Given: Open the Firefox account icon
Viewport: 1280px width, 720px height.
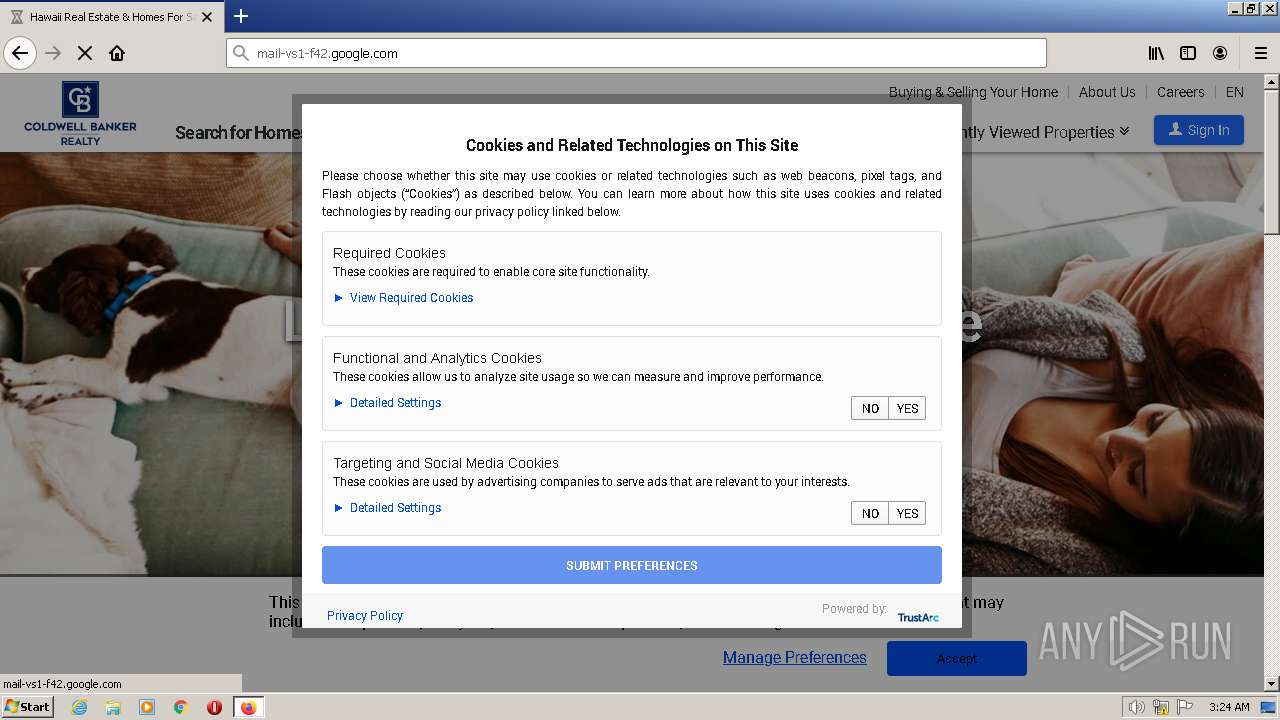Looking at the screenshot, I should pyautogui.click(x=1220, y=53).
